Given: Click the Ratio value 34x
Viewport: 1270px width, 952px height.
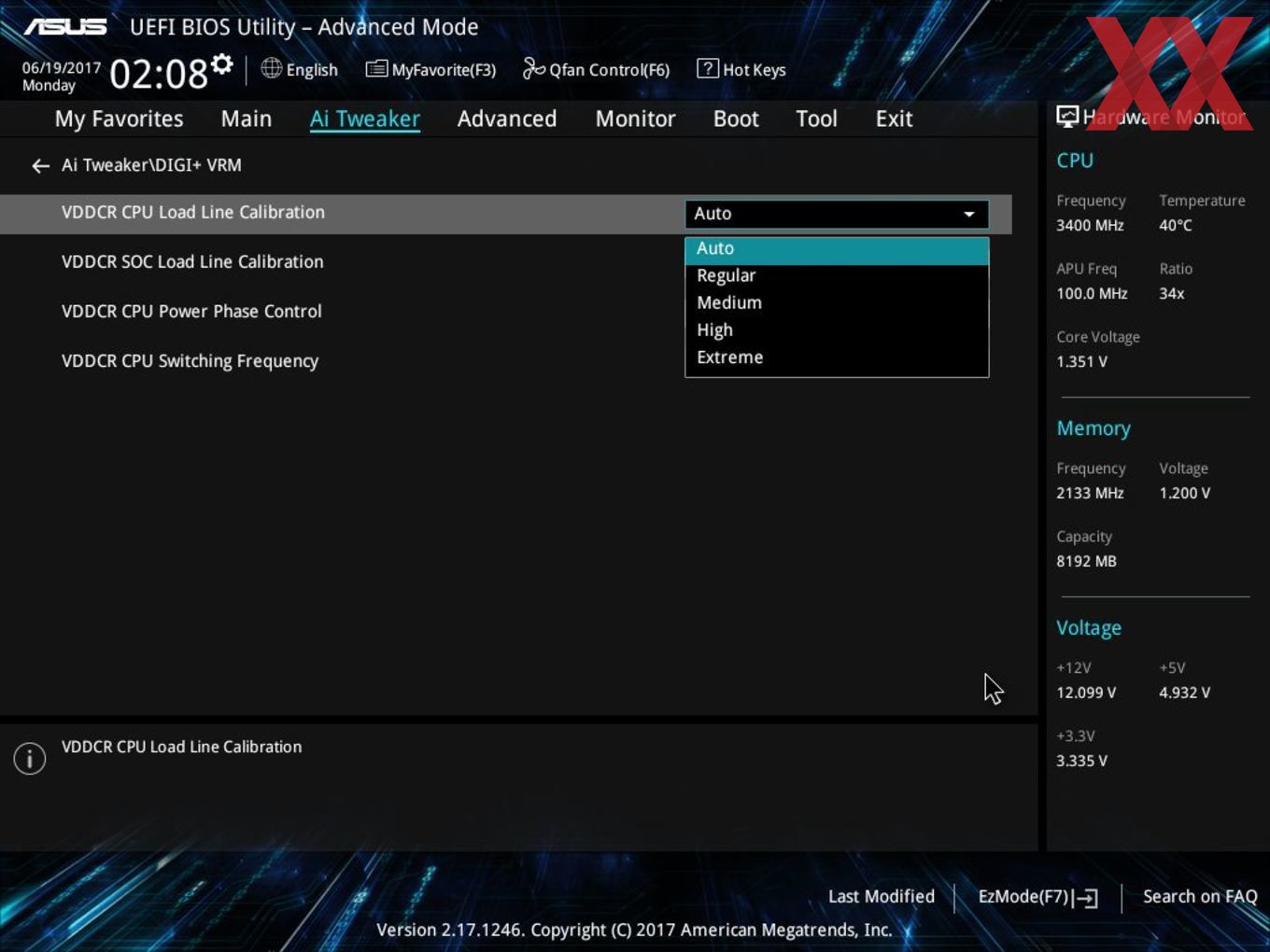Looking at the screenshot, I should point(1172,294).
